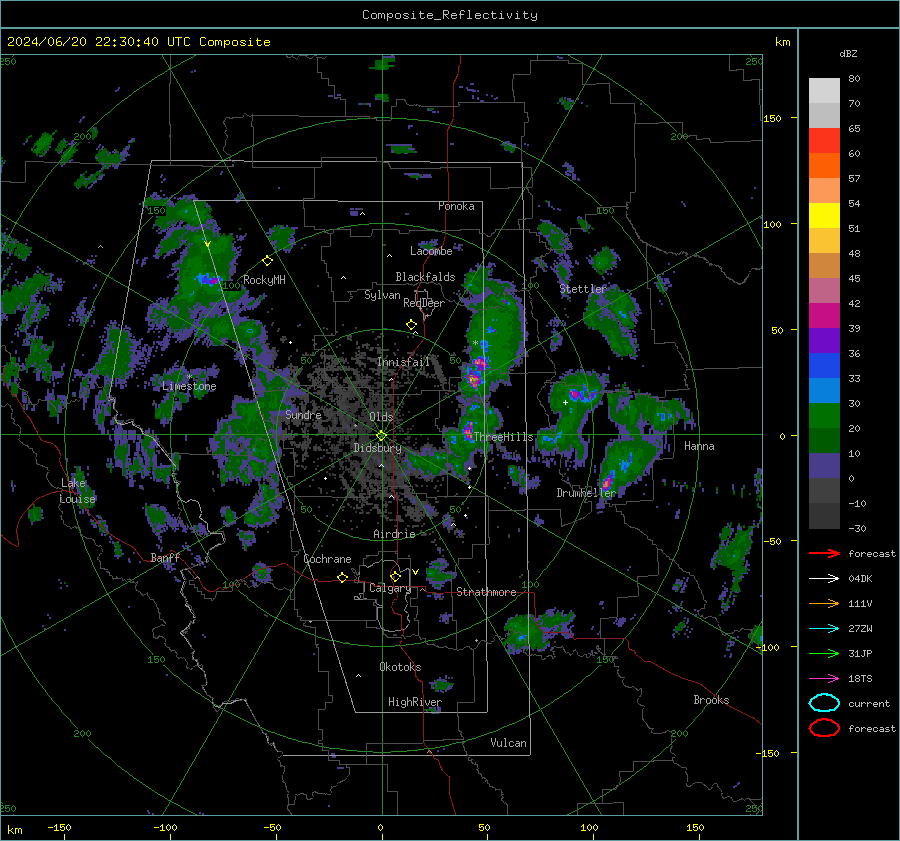Select the white 04DK arrow legend icon

coord(824,578)
